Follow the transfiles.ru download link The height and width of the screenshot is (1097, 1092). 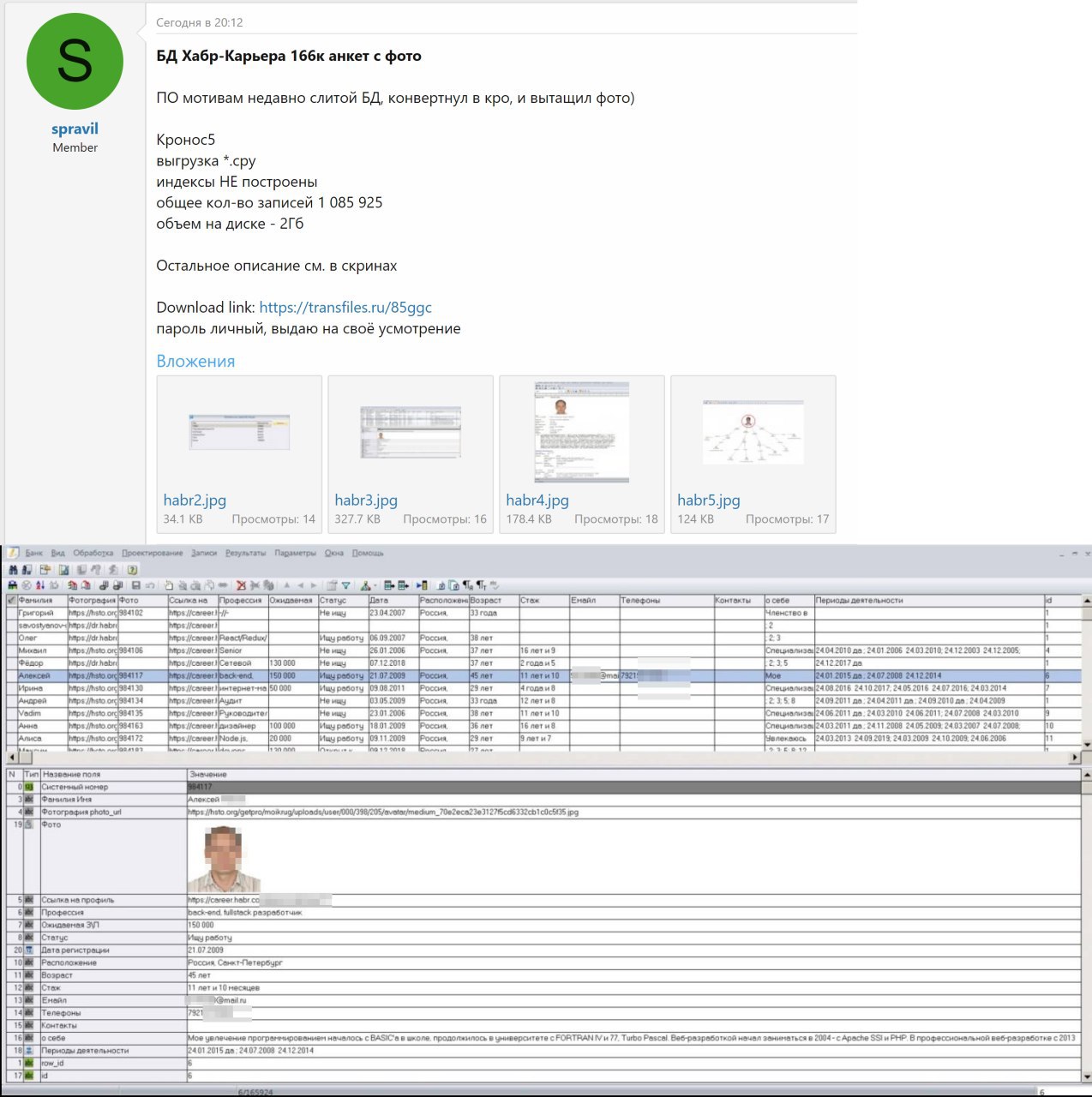(345, 307)
